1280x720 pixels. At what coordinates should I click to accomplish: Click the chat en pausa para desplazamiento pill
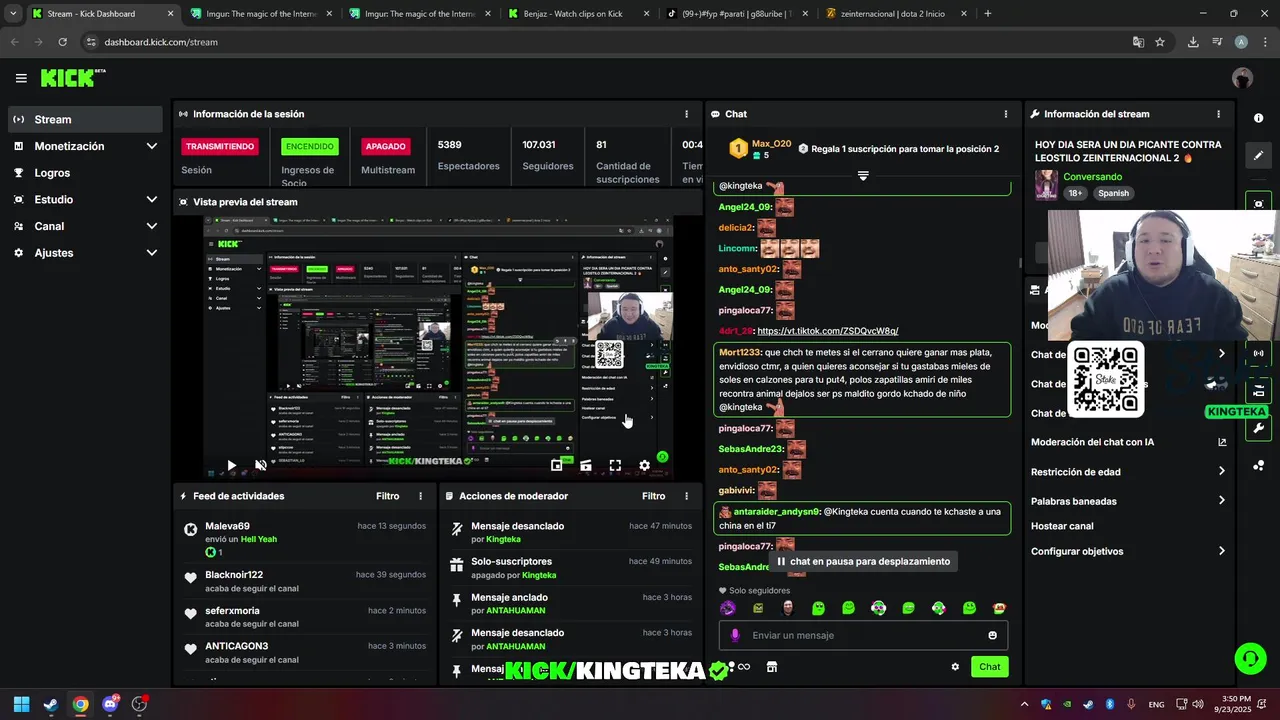(863, 561)
